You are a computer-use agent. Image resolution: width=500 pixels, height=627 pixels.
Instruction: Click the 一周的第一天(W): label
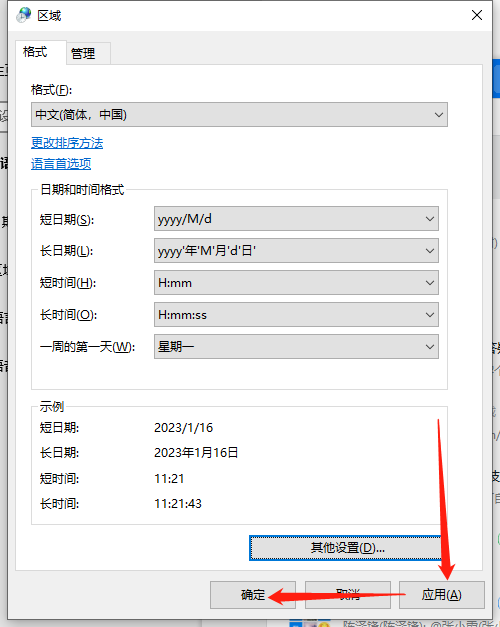pos(87,347)
